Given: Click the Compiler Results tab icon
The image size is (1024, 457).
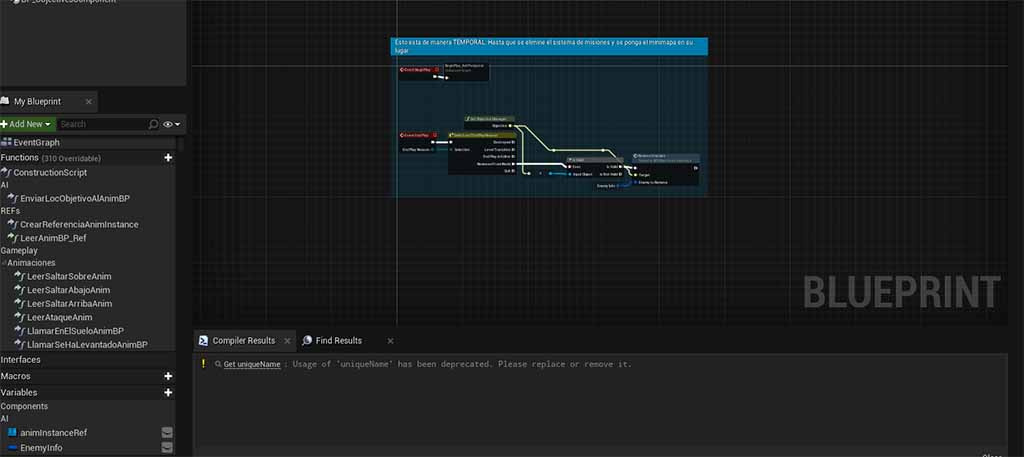Looking at the screenshot, I should pyautogui.click(x=203, y=340).
